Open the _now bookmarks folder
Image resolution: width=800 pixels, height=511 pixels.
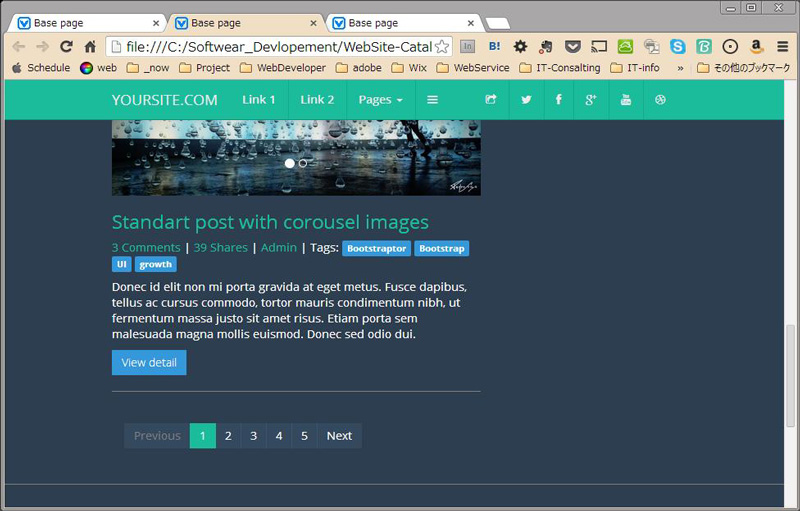coord(148,68)
